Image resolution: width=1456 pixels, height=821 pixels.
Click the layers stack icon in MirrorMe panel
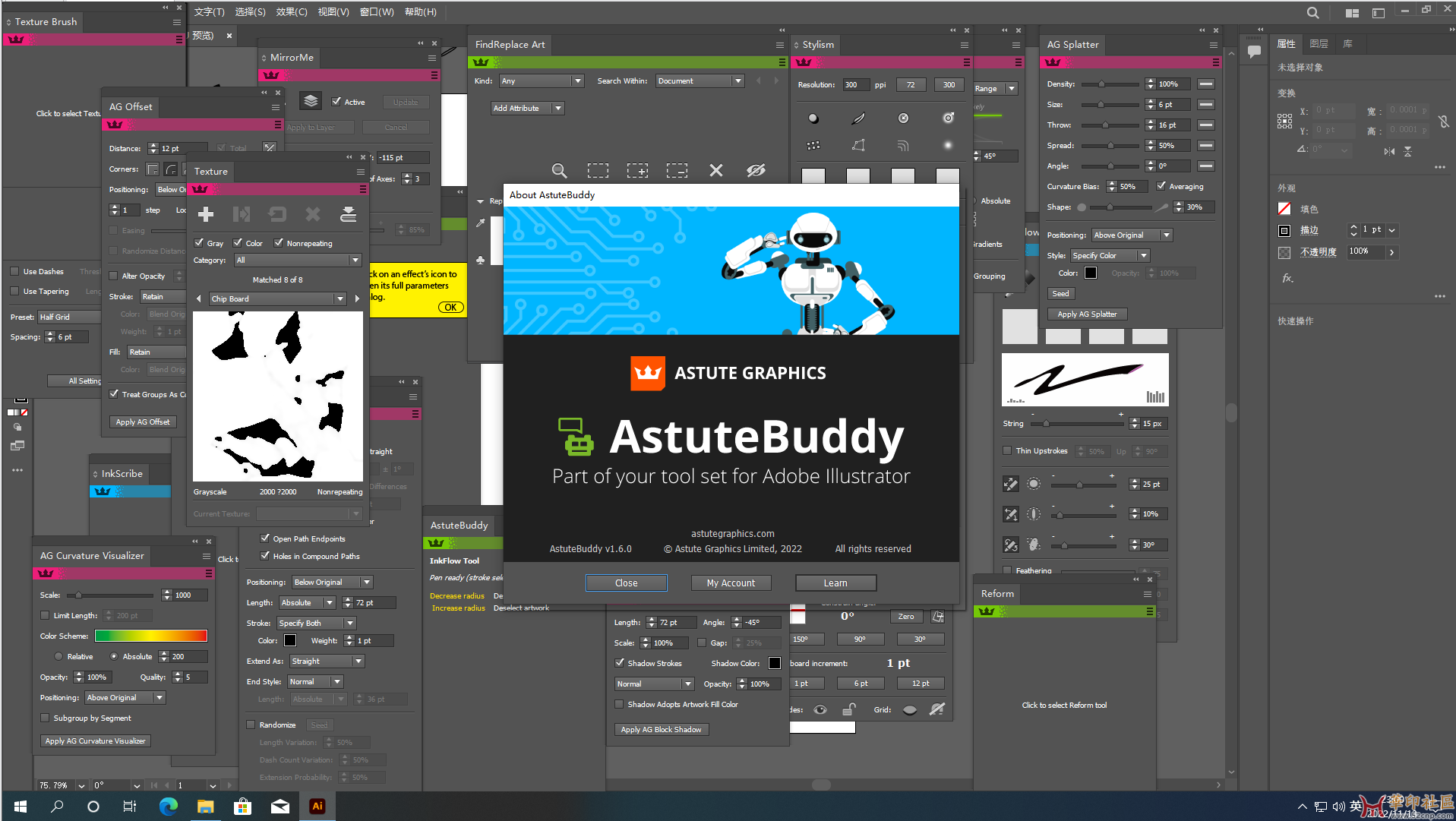pos(311,101)
